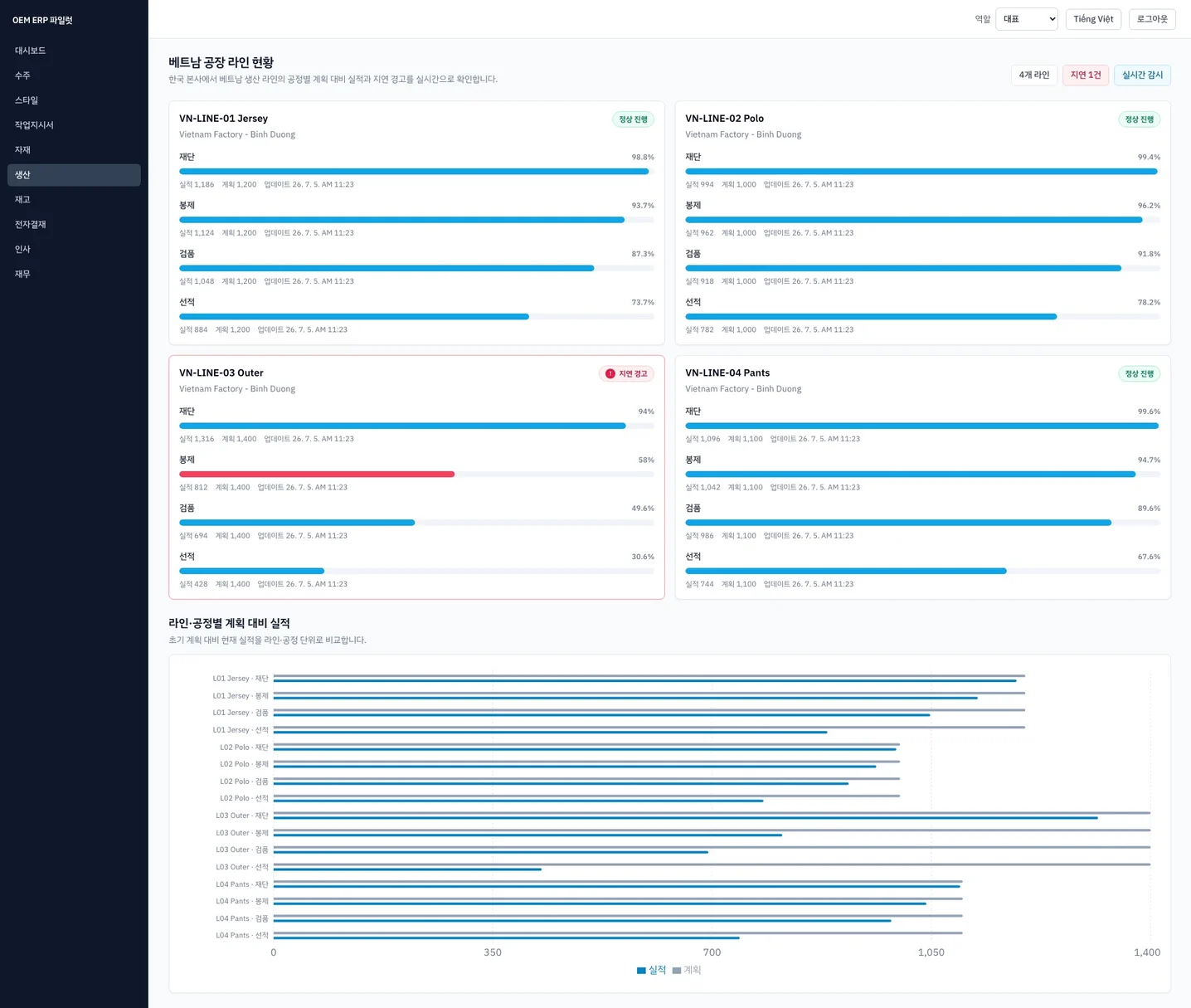Click the L03 Outer · 선적 chart bar
The width and height of the screenshot is (1191, 1008).
pos(407,869)
